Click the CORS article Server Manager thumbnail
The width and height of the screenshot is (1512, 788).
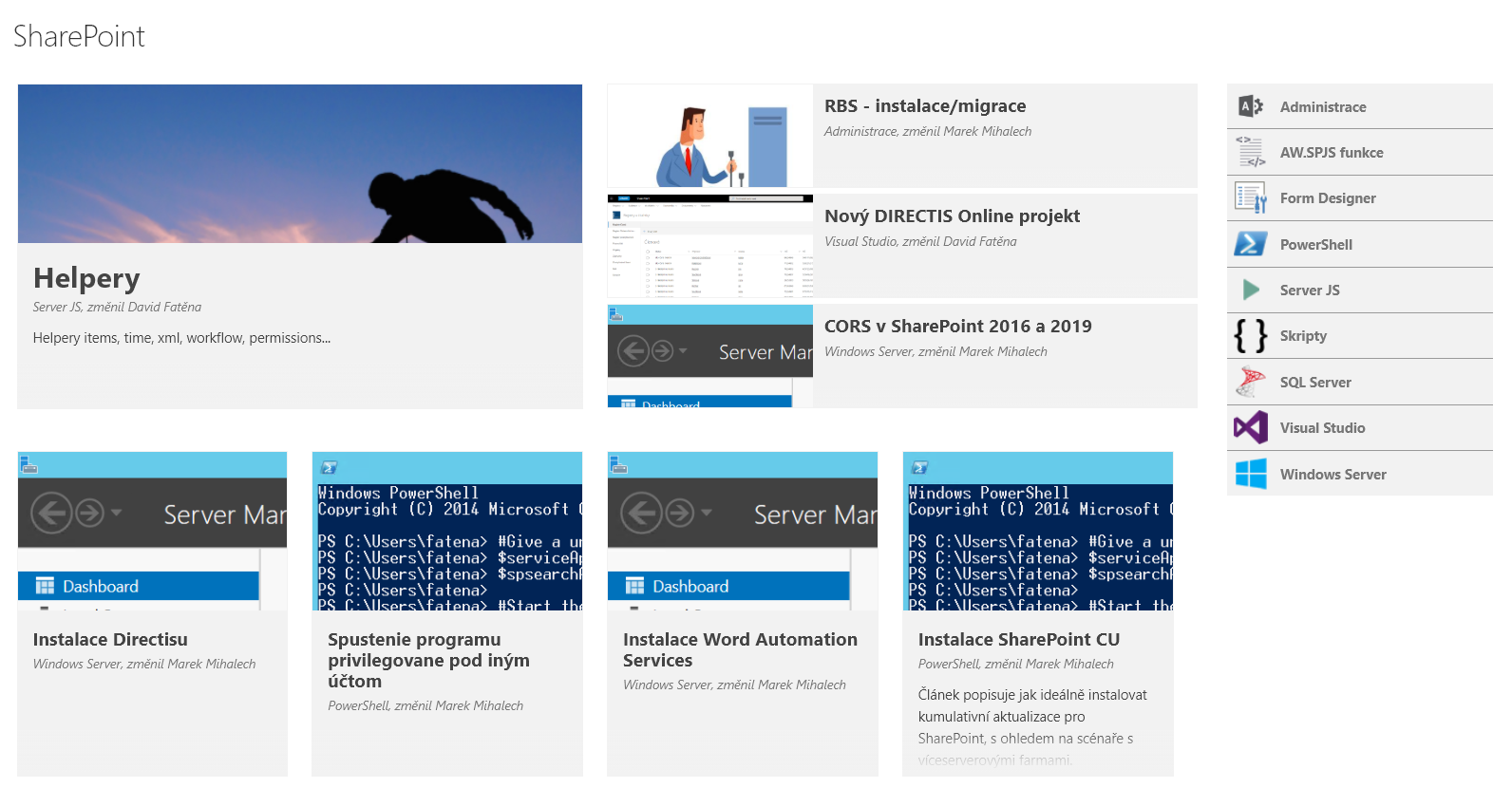click(710, 356)
